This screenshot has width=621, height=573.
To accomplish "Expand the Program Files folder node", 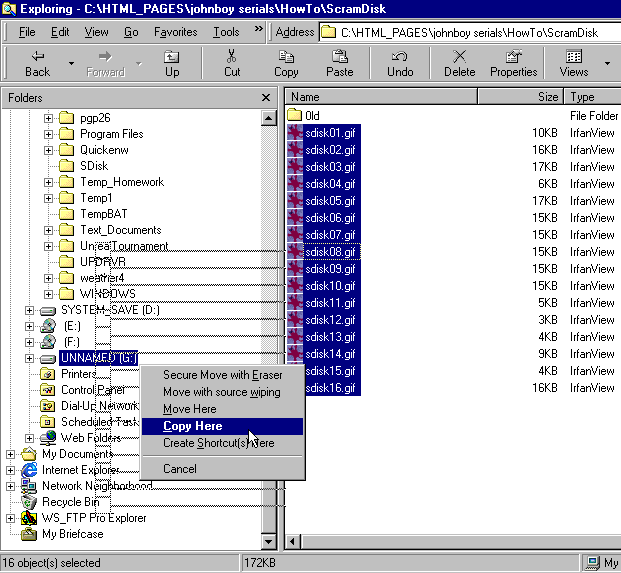I will tap(48, 134).
